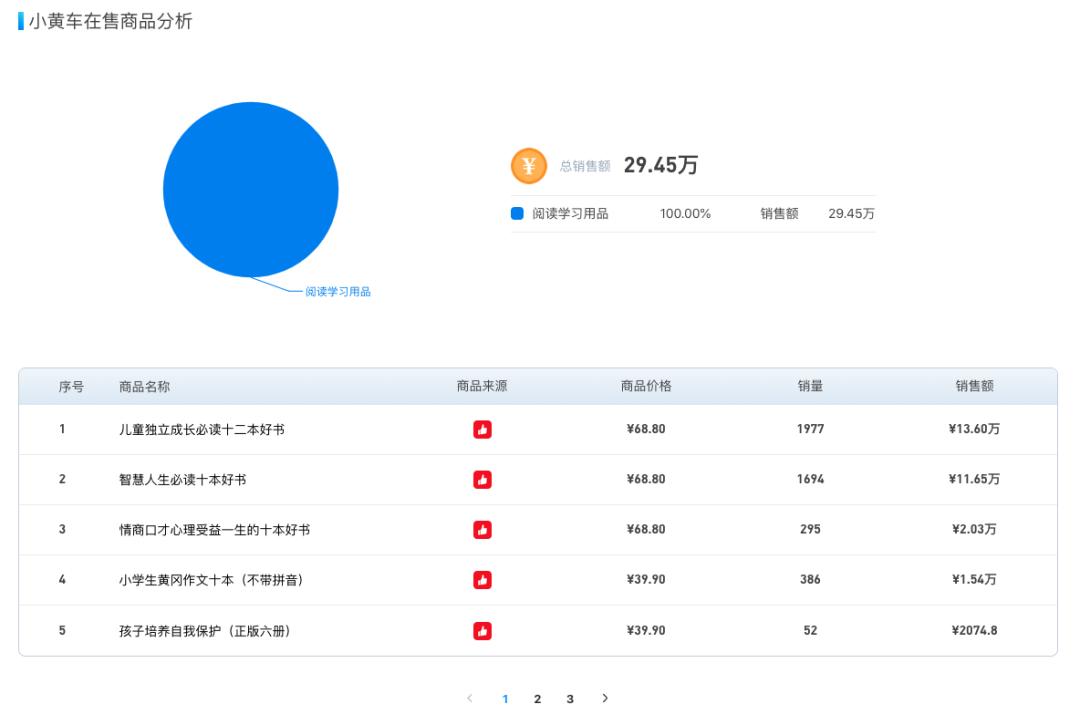Viewport: 1080px width, 725px height.
Task: Click the Douyin source icon for 小学生黄冈作文十本
Action: (x=481, y=580)
